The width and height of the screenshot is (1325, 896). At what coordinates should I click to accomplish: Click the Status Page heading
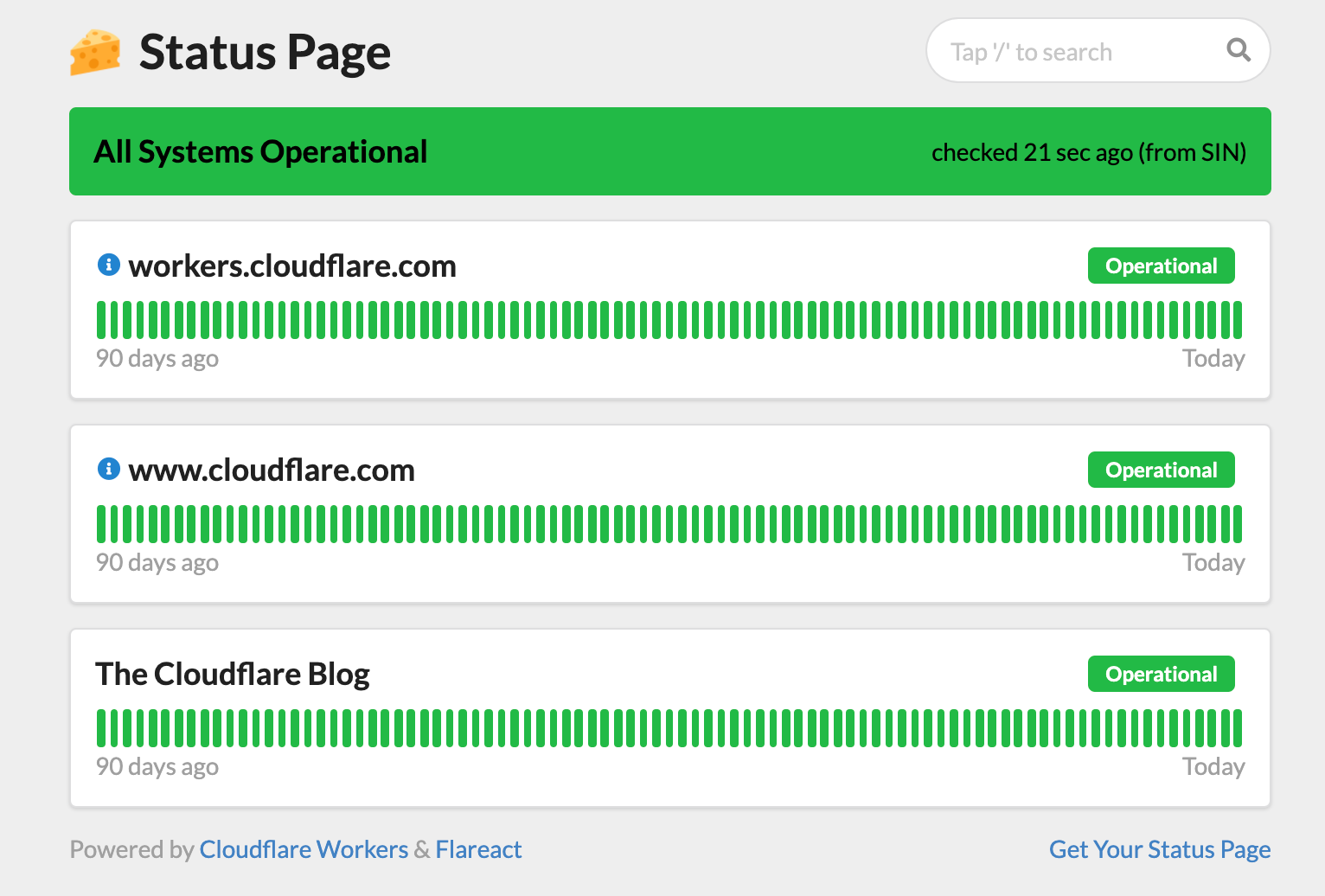(265, 53)
